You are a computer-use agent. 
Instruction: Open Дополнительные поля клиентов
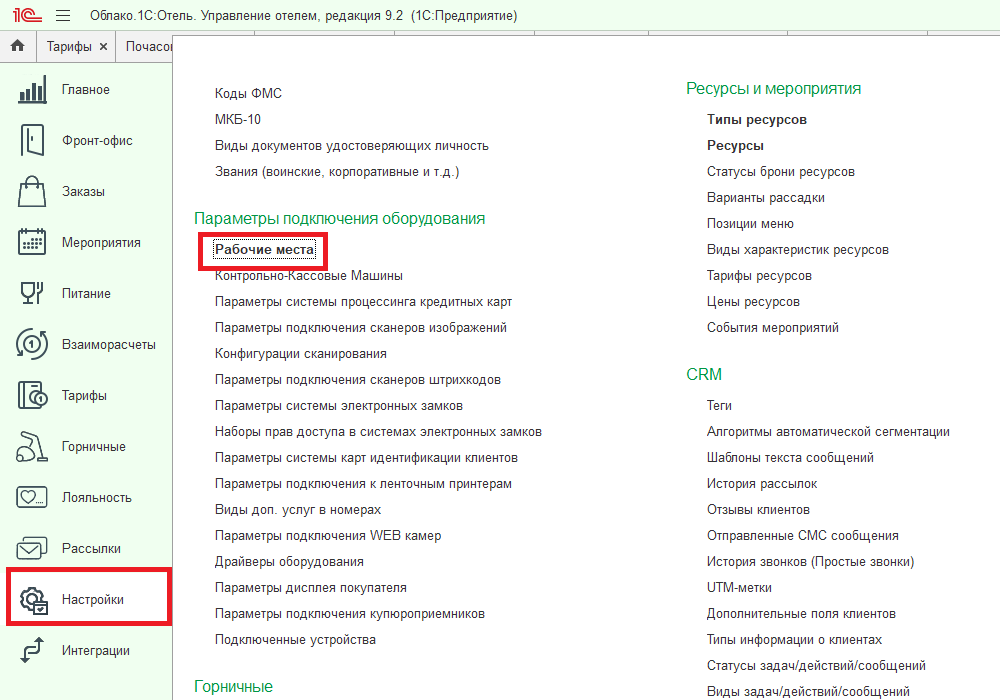[x=802, y=615]
